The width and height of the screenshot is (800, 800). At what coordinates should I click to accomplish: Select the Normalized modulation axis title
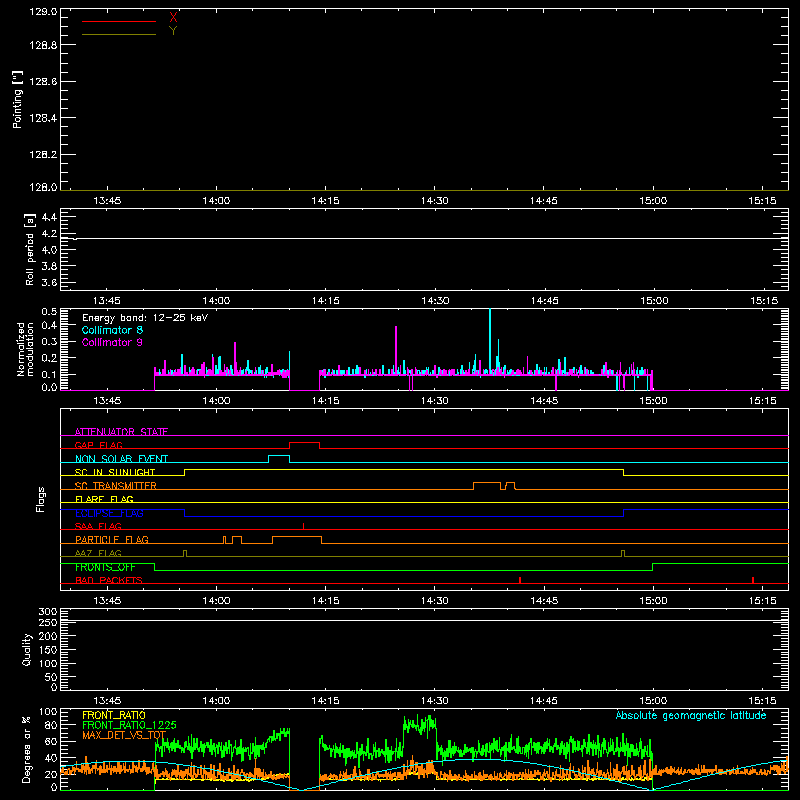coord(25,349)
